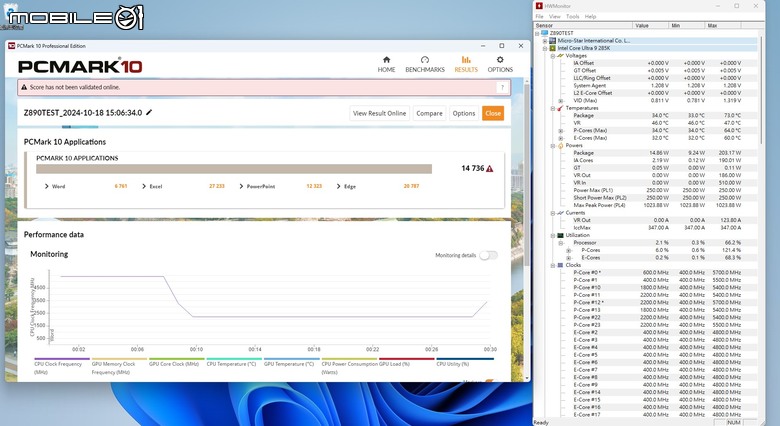The width and height of the screenshot is (780, 426).
Task: Collapse the Currents group in HWMonitor
Action: coord(553,213)
